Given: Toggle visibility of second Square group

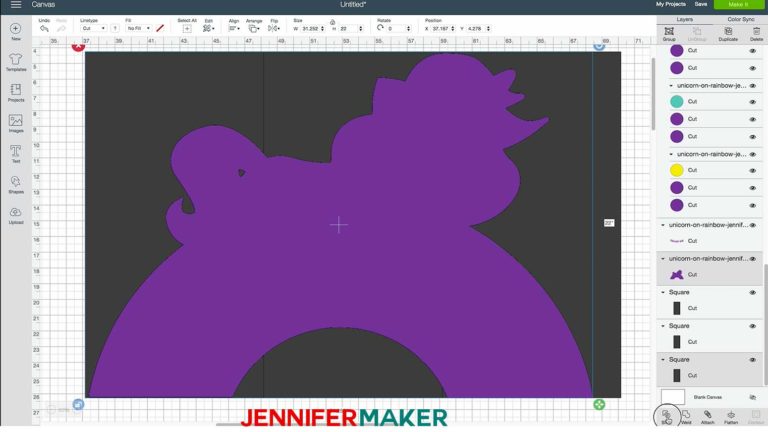Looking at the screenshot, I should [753, 326].
